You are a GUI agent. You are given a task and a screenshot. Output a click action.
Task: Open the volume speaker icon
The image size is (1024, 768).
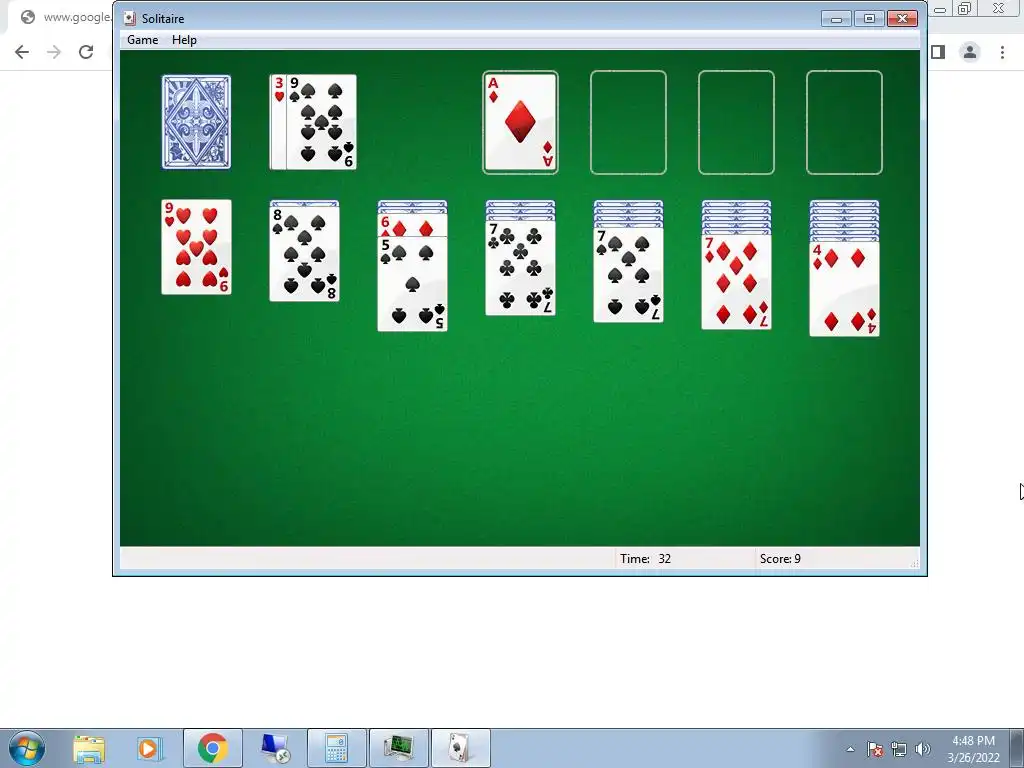tap(923, 749)
